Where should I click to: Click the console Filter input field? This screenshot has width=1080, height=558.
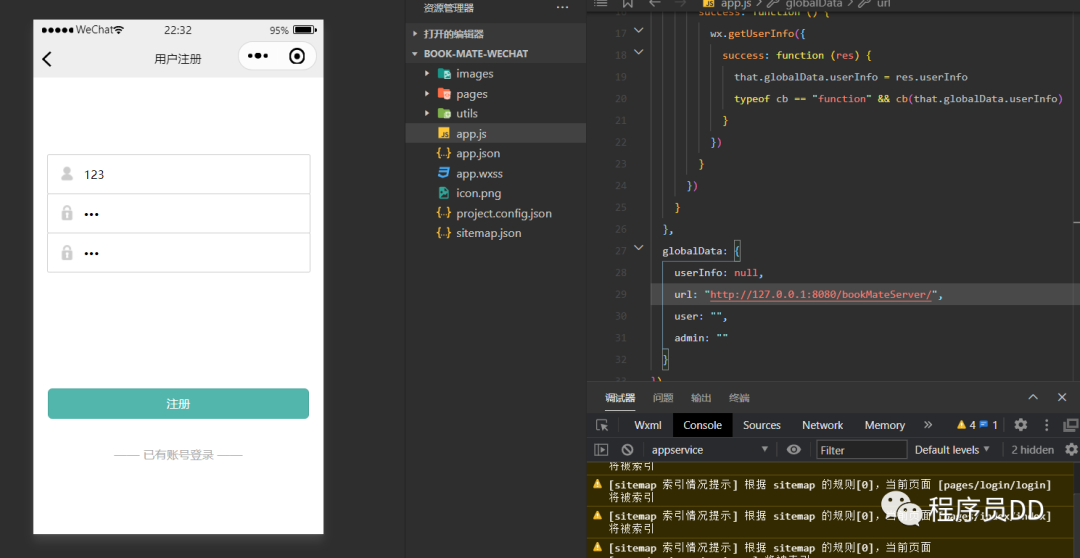[862, 450]
